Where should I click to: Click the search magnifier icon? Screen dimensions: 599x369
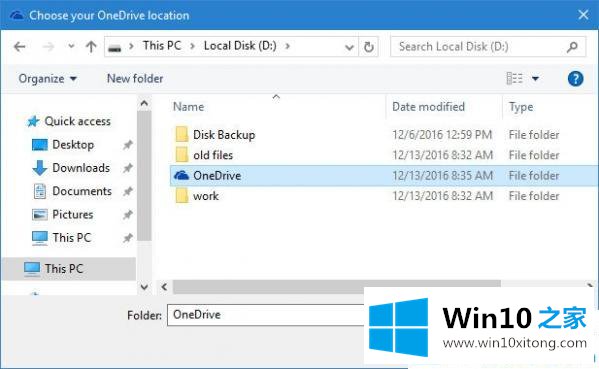pos(572,47)
